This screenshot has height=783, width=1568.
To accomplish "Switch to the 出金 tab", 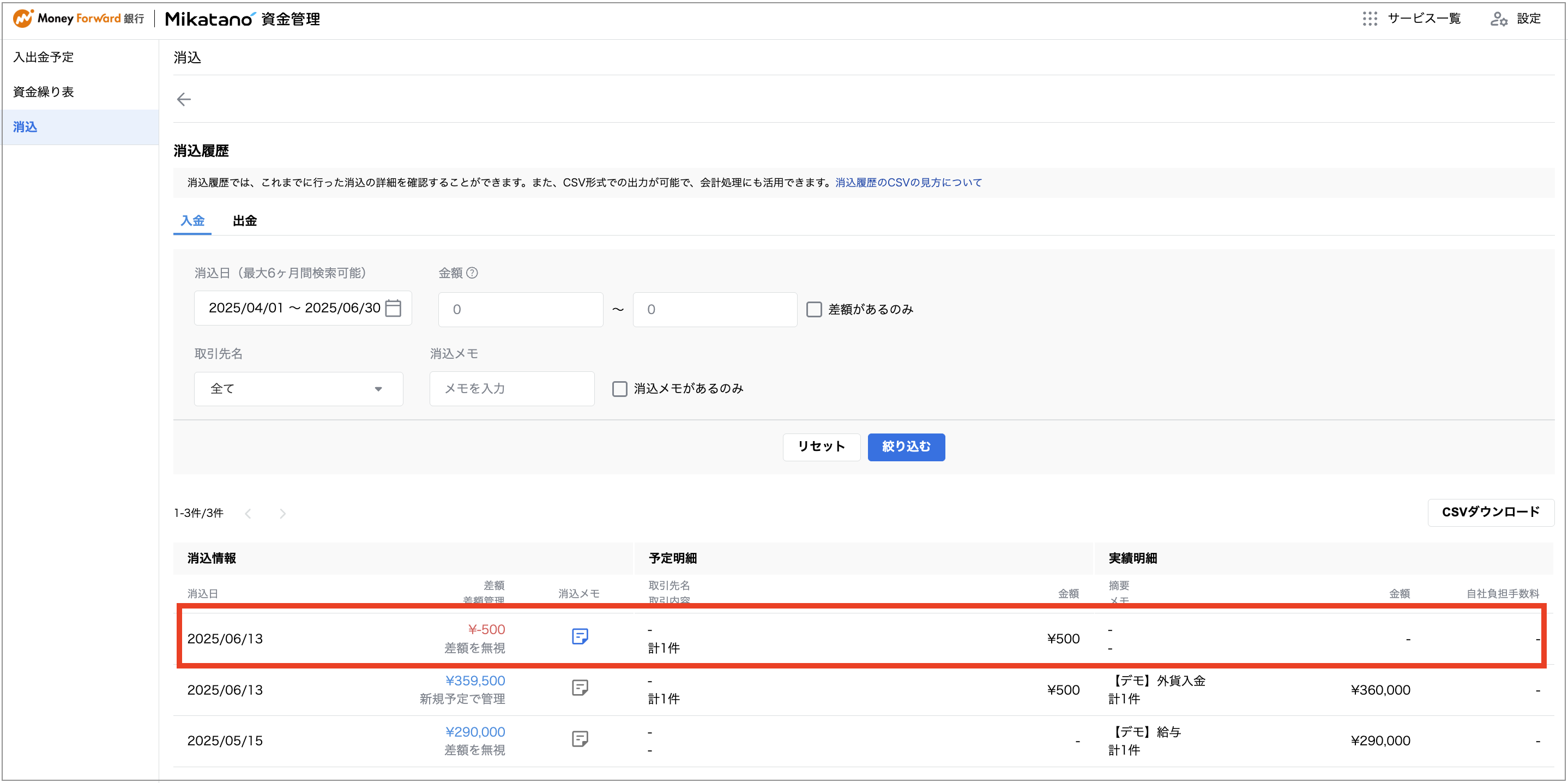I will (x=245, y=220).
